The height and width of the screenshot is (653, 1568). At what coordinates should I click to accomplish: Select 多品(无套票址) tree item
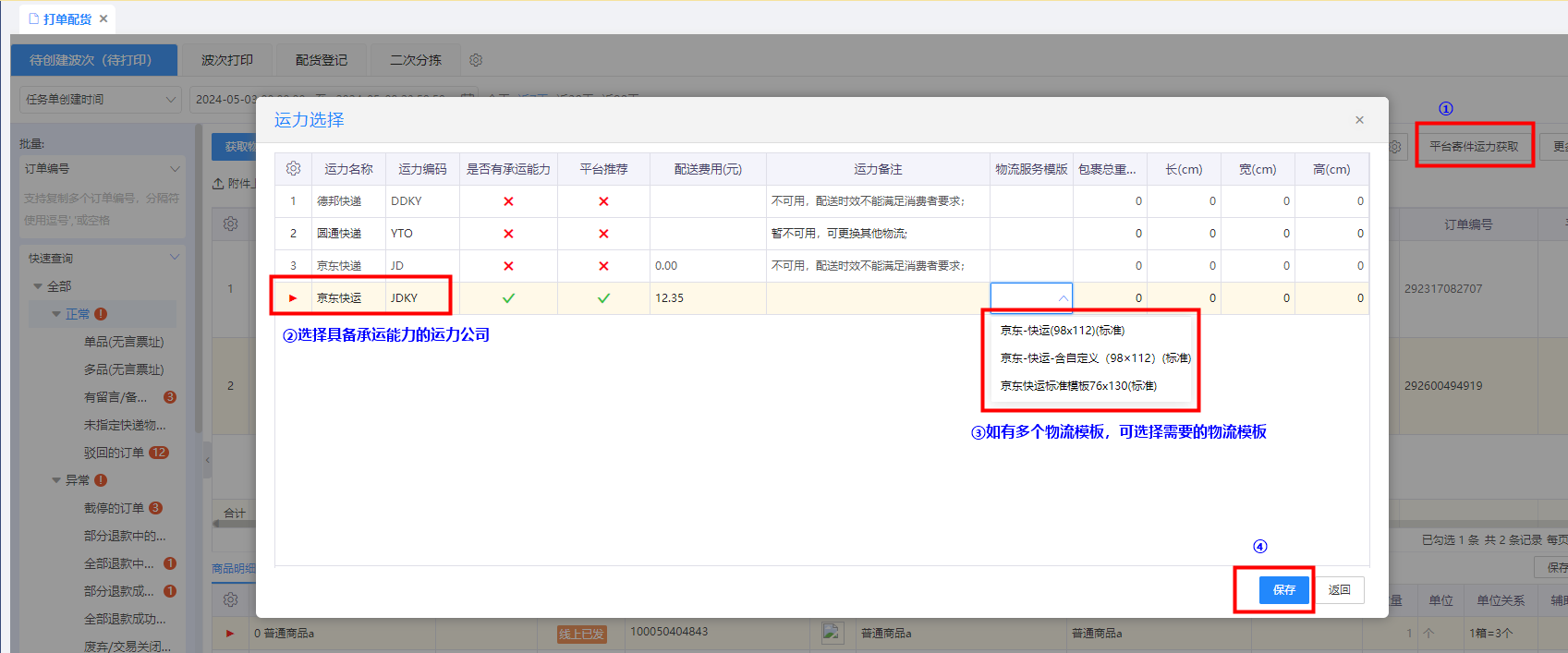tap(124, 369)
